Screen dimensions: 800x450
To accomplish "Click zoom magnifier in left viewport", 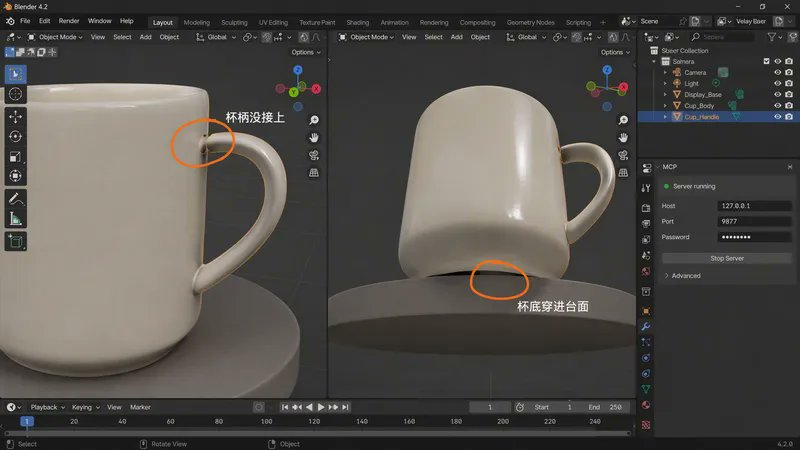I will click(314, 120).
